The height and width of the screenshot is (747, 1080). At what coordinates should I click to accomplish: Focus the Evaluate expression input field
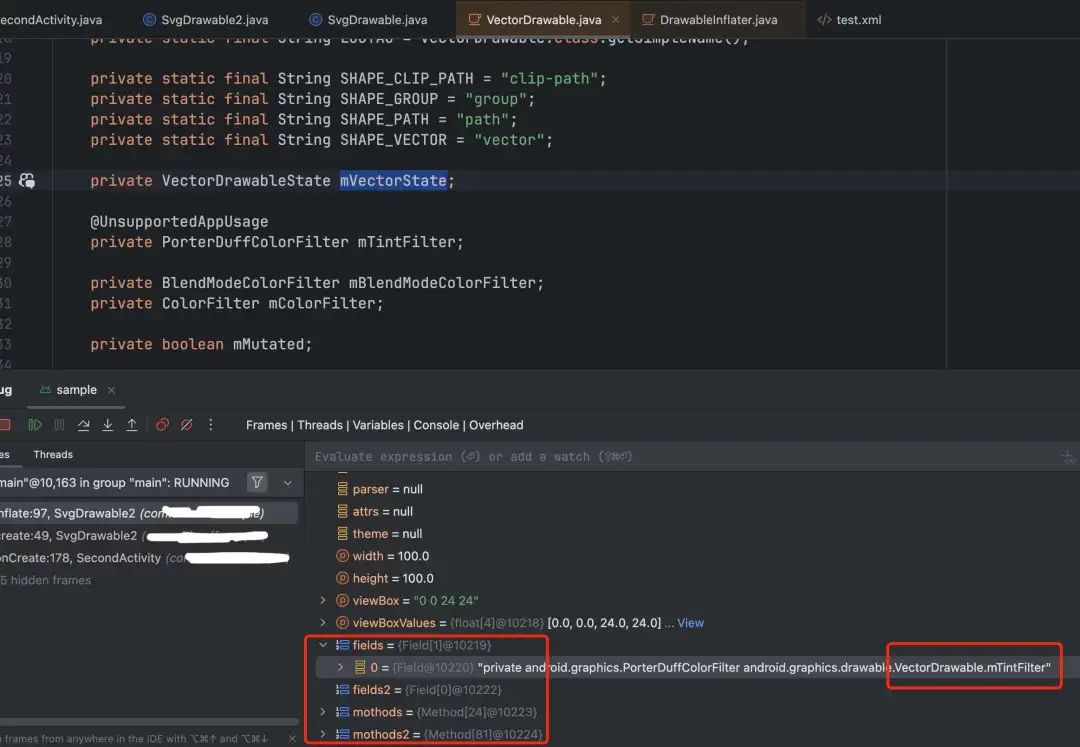point(682,456)
